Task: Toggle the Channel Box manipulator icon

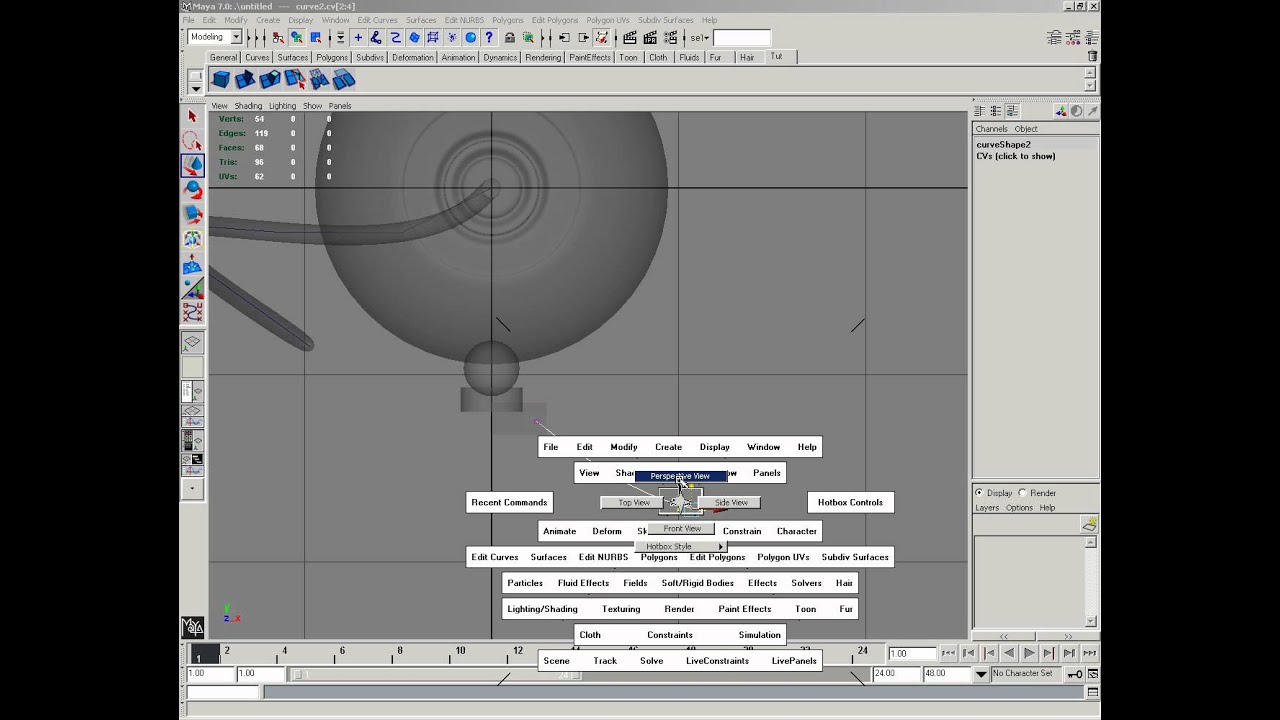Action: 1061,111
